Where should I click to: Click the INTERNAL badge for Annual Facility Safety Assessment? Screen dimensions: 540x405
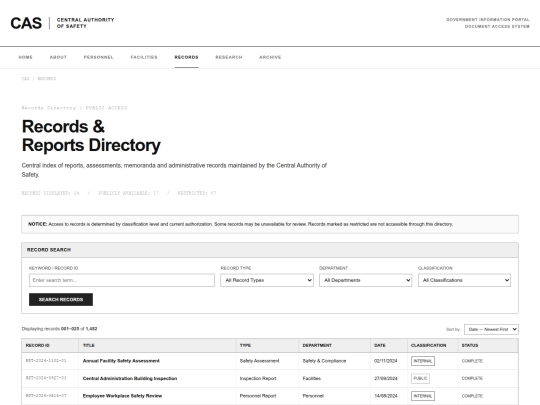[423, 361]
